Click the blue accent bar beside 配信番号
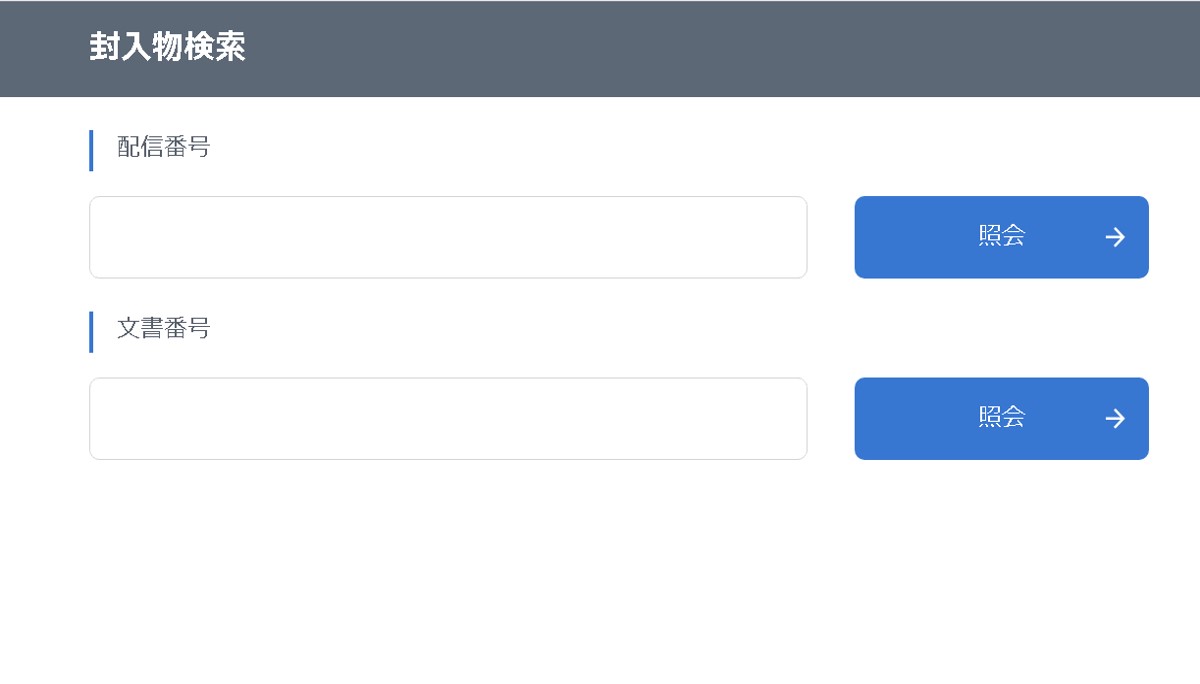The width and height of the screenshot is (1200, 684). (x=91, y=150)
